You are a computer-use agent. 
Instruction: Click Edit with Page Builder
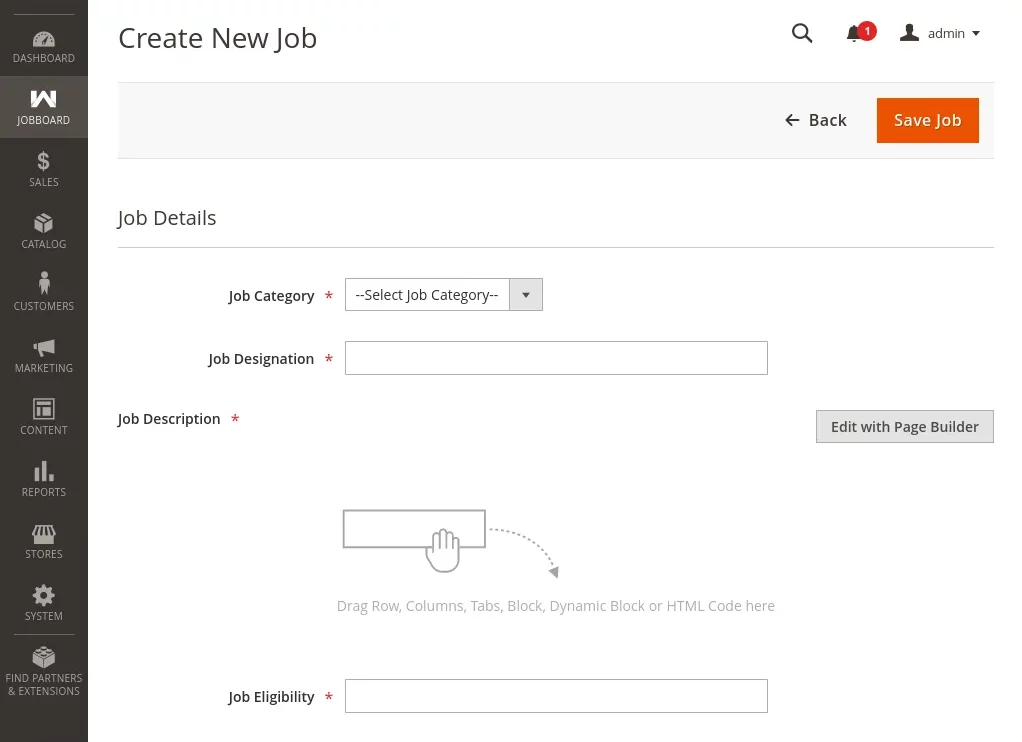(x=903, y=426)
